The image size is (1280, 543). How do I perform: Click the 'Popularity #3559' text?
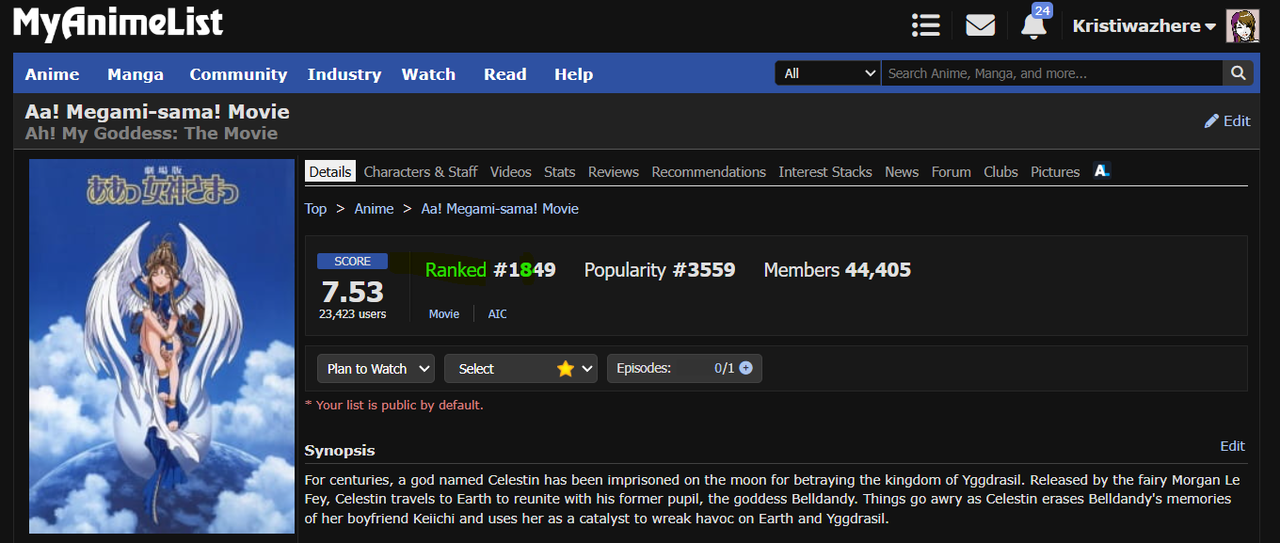(x=660, y=270)
